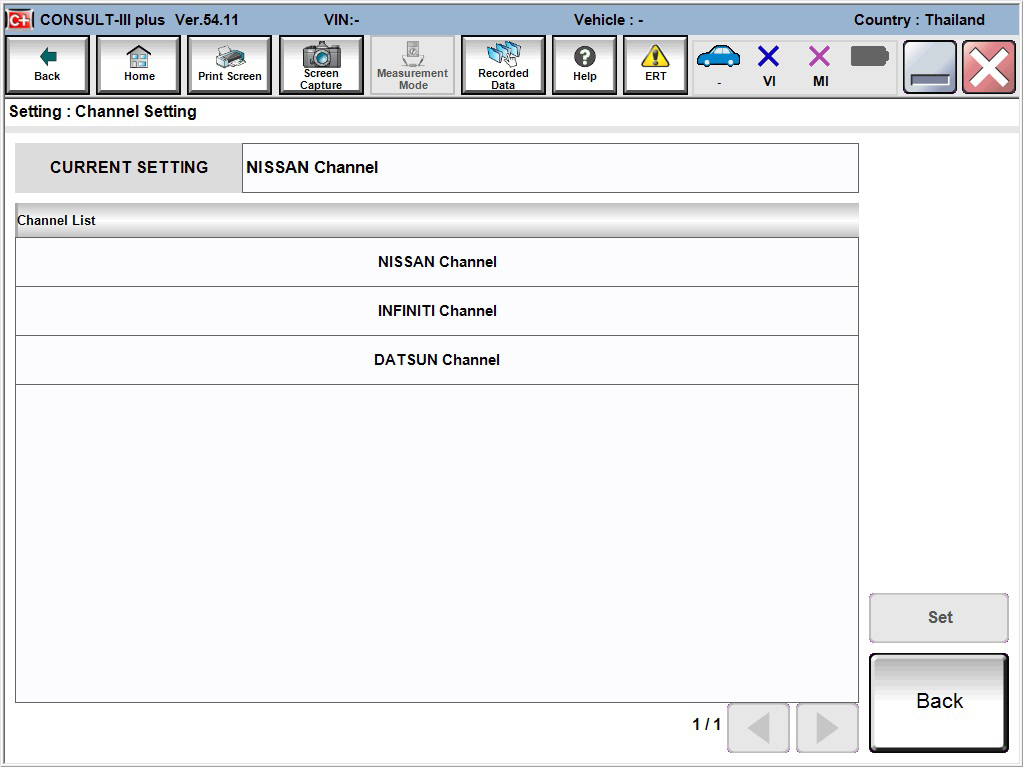Select the INFINITI Channel entry

(x=437, y=311)
